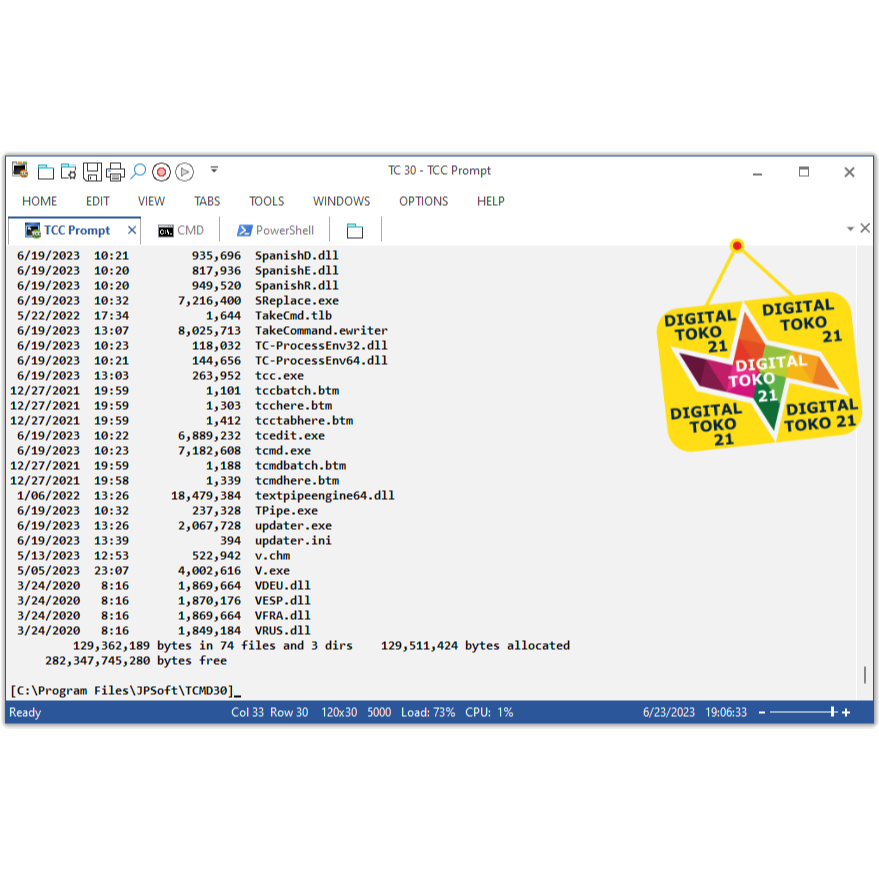Viewport: 879px width, 879px height.
Task: Click the '5000' buffer size indicator
Action: pos(379,713)
